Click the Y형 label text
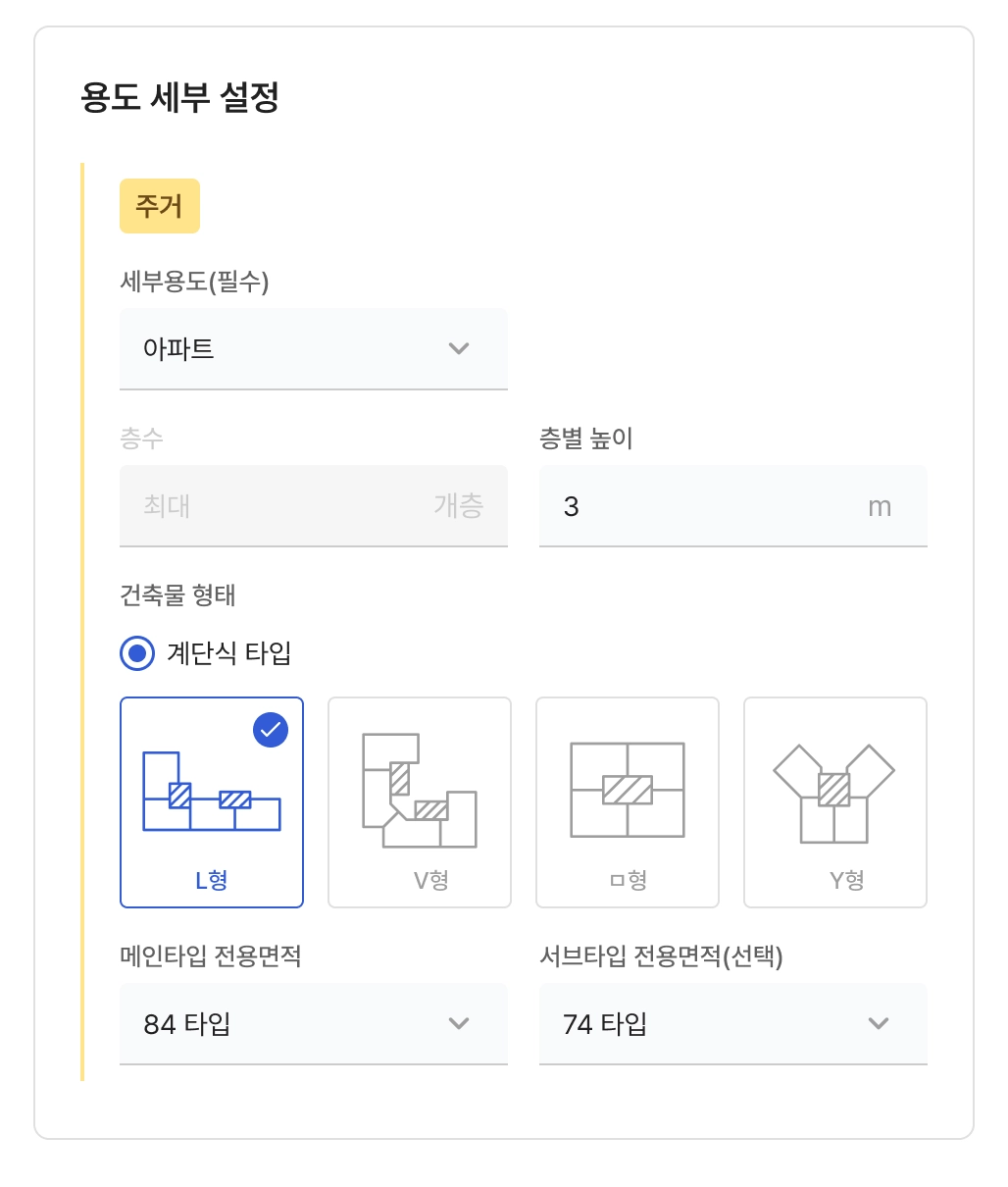The width and height of the screenshot is (1008, 1187). [846, 880]
